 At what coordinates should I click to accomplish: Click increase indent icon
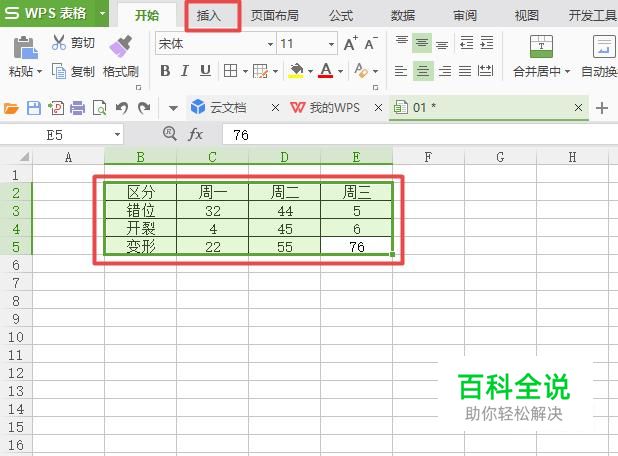point(487,43)
